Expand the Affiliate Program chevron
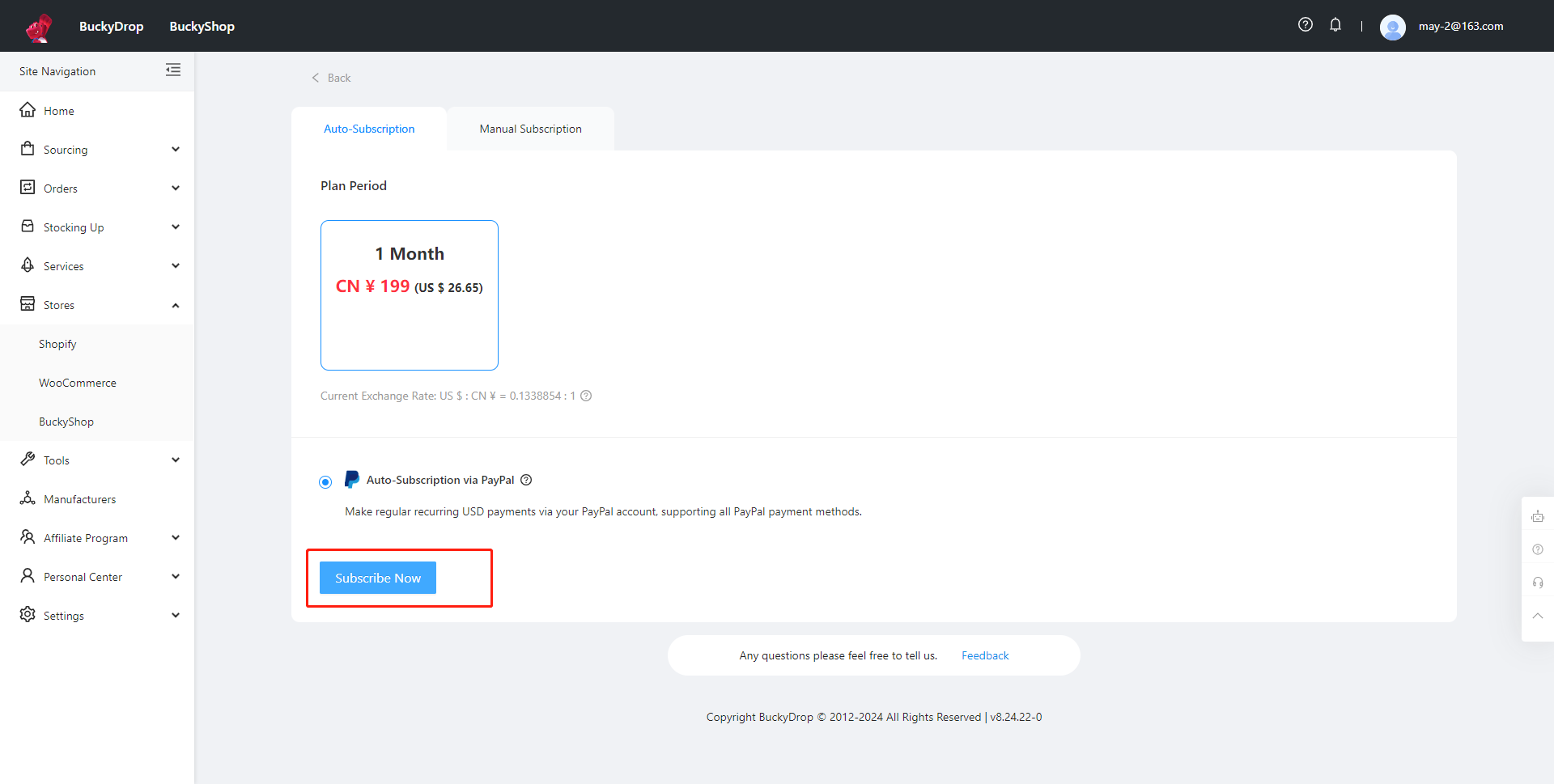 [x=176, y=538]
